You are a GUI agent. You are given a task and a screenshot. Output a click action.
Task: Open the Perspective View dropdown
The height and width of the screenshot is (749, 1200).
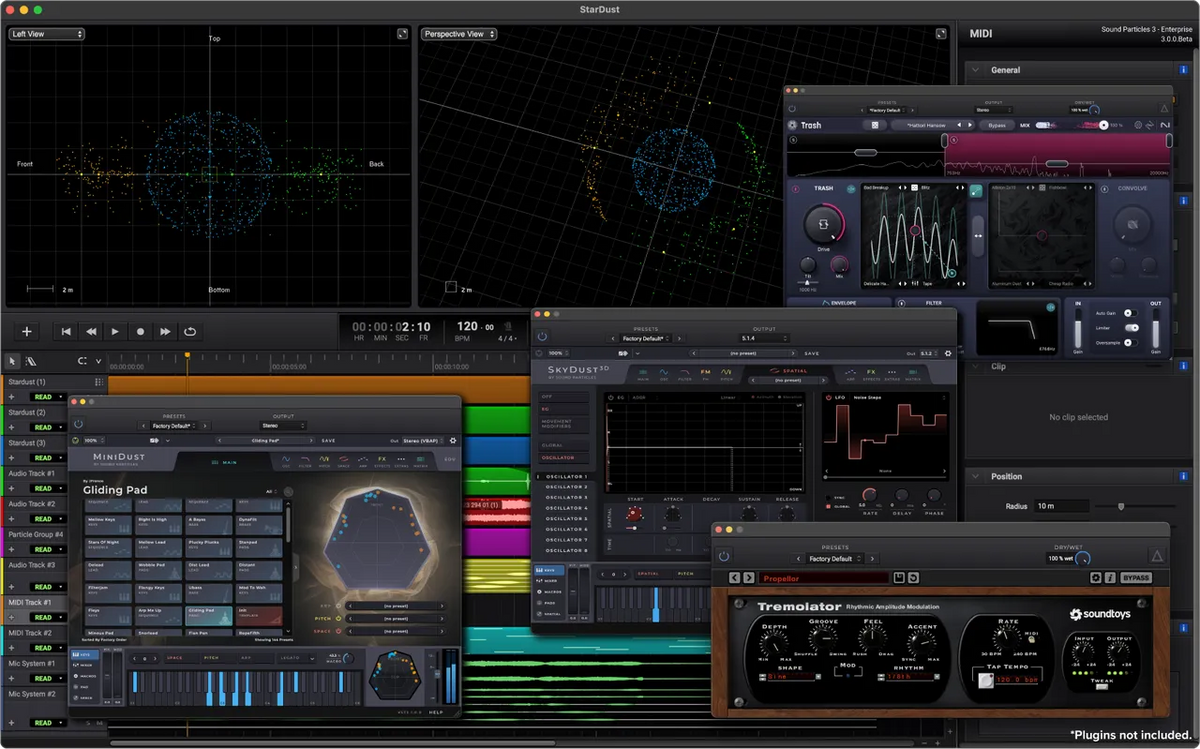(x=458, y=33)
